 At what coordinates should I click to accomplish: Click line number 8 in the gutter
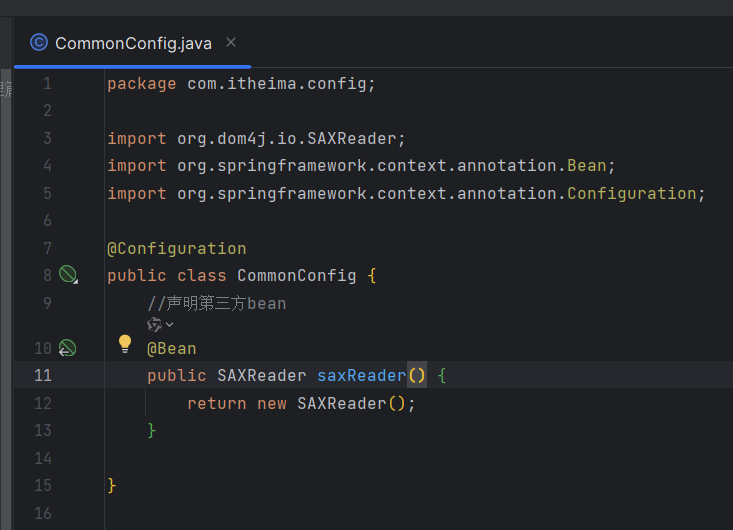coord(47,275)
